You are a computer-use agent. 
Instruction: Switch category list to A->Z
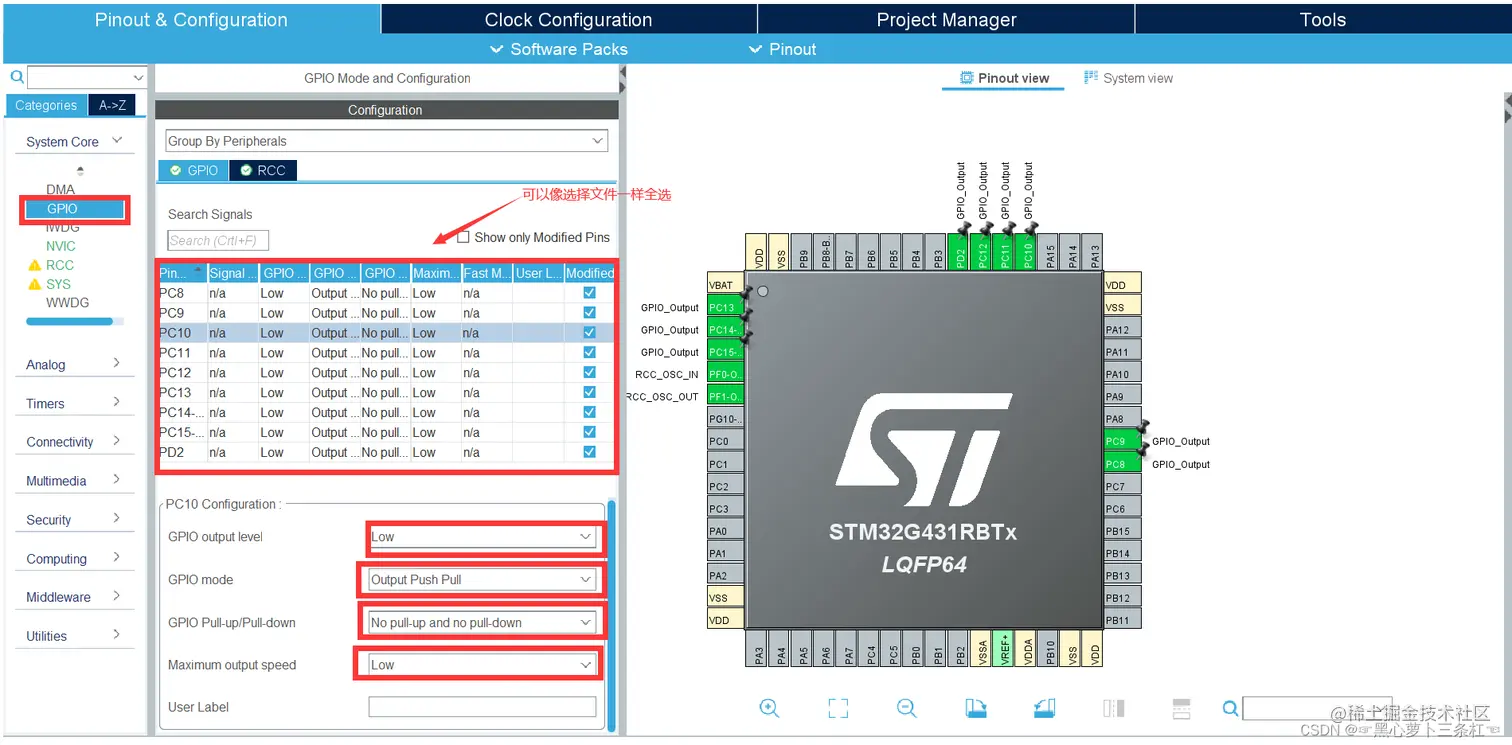112,105
